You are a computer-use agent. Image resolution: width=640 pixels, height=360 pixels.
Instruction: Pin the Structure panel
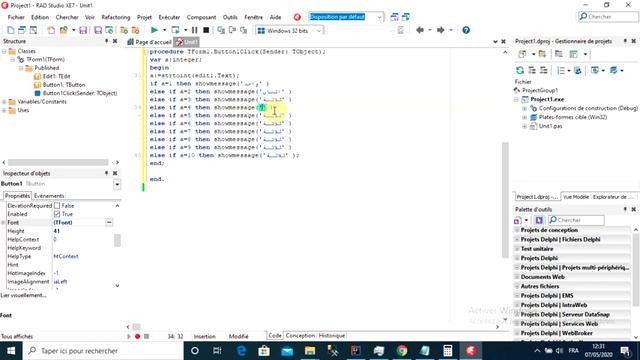[107, 41]
